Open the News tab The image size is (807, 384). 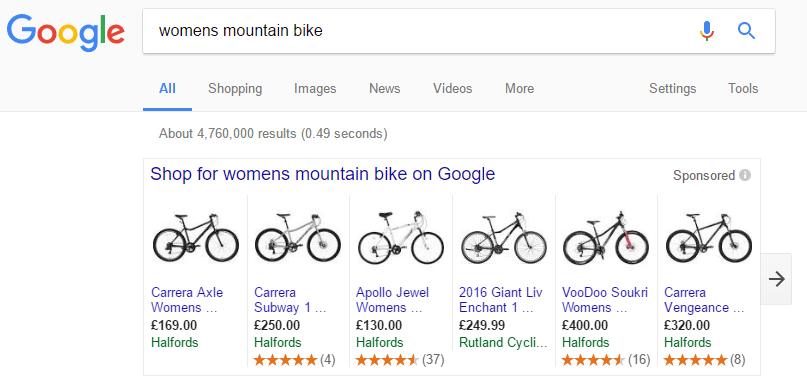[x=384, y=89]
